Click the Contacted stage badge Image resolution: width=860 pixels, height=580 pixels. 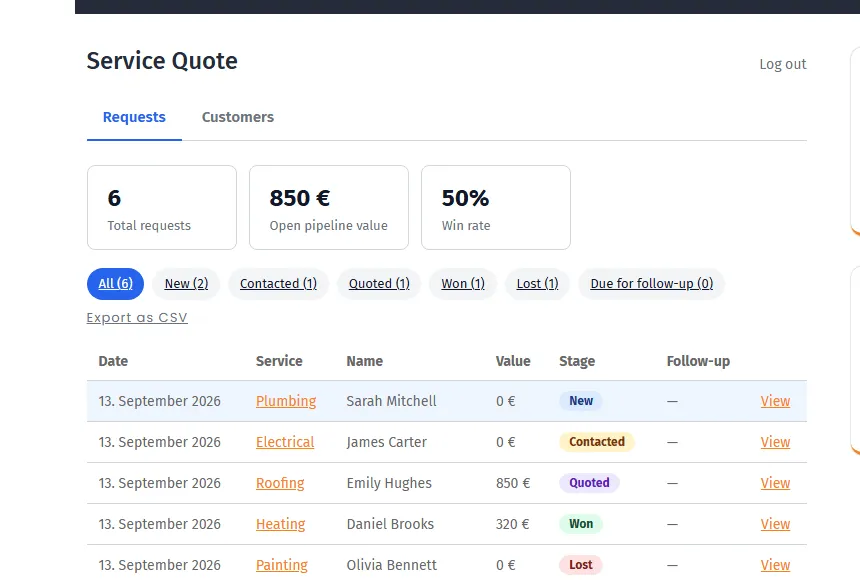pos(597,442)
